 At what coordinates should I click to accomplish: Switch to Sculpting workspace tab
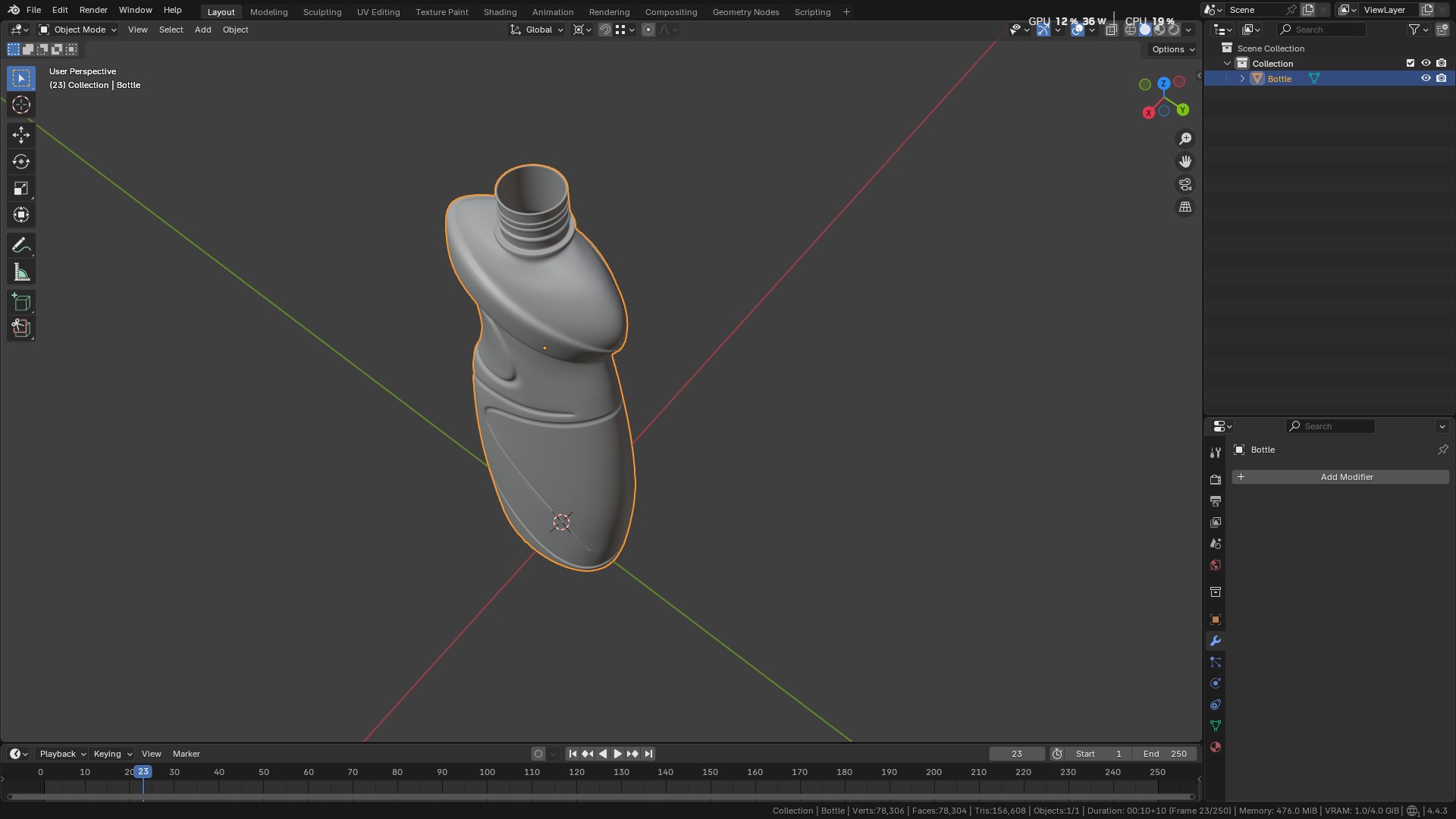click(x=322, y=12)
